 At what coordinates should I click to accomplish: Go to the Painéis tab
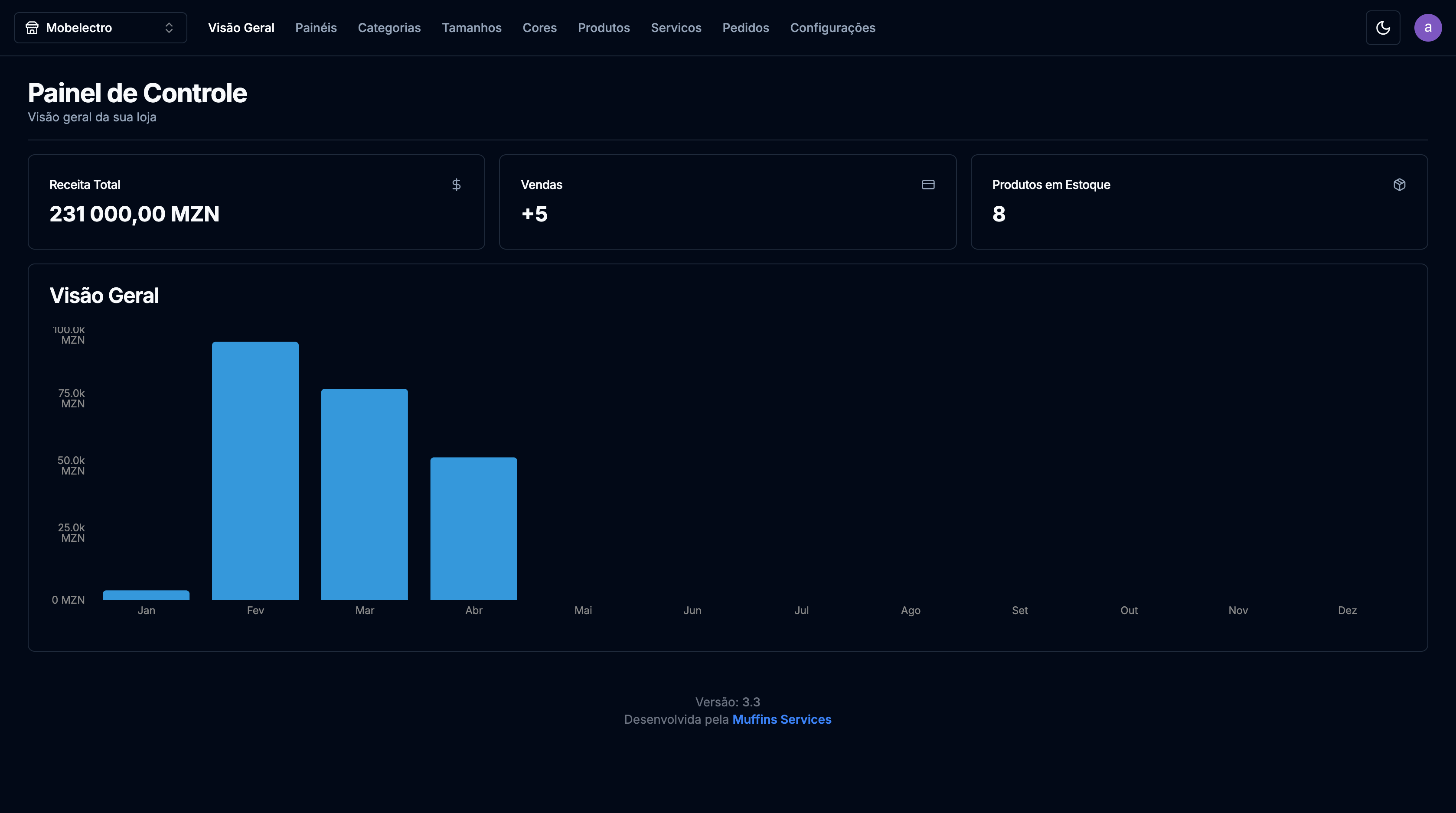point(315,28)
